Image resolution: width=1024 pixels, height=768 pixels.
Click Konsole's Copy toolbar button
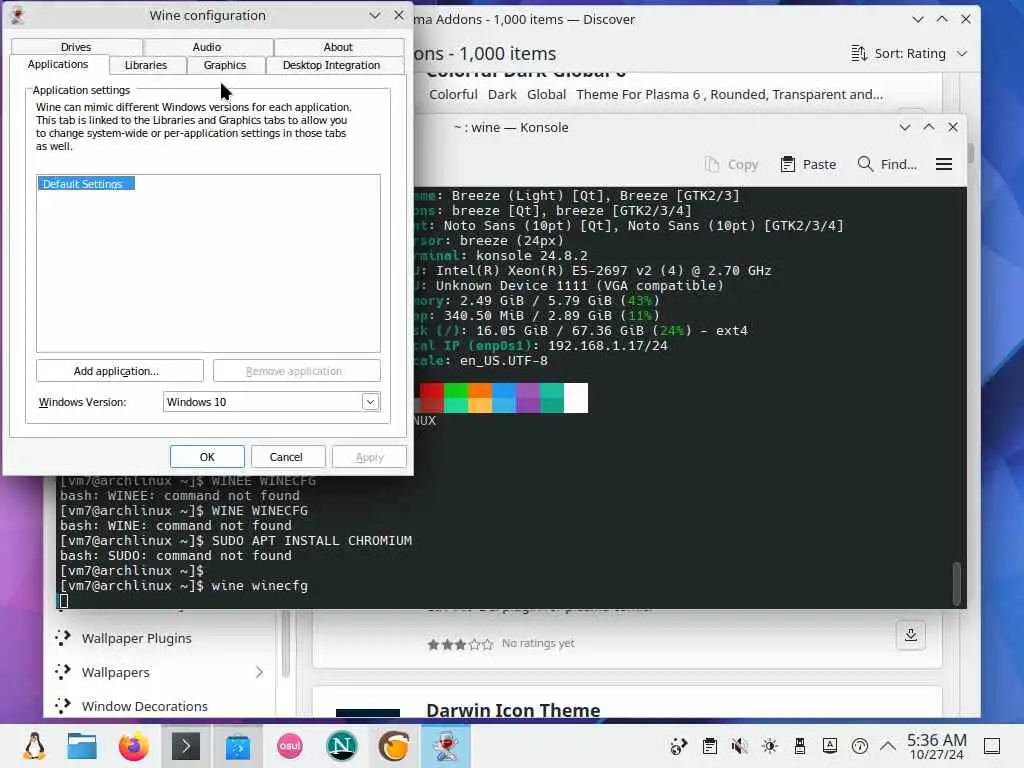731,165
